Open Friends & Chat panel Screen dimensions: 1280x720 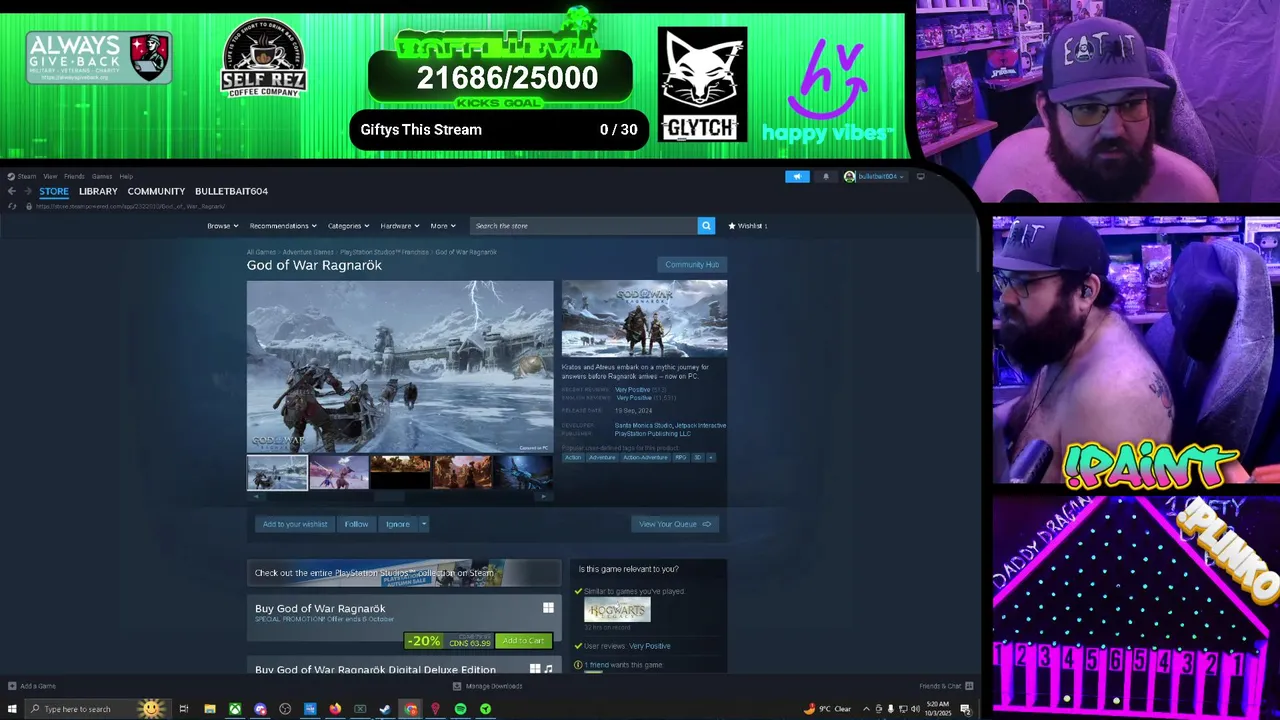tap(946, 686)
